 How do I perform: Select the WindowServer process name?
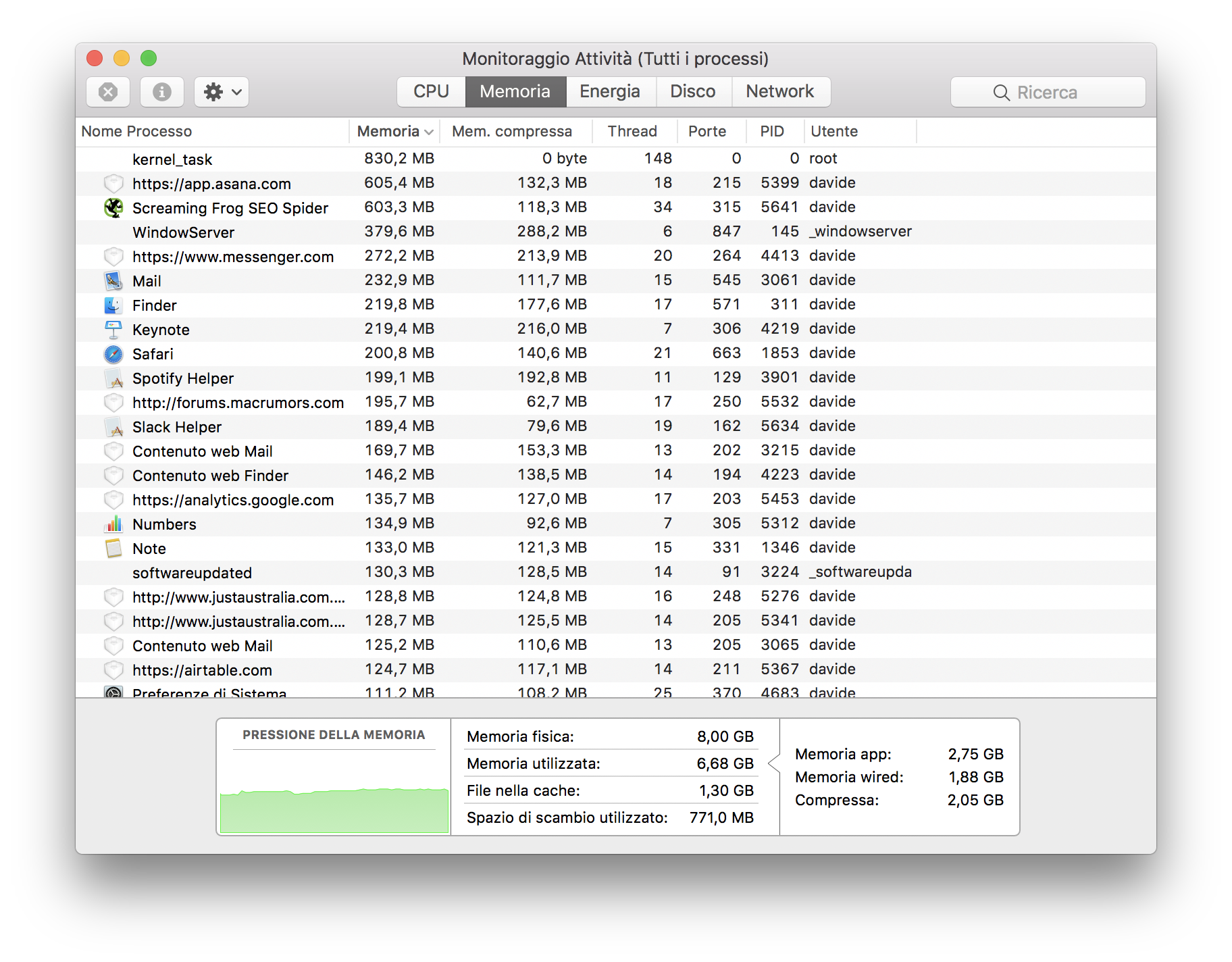(x=184, y=232)
